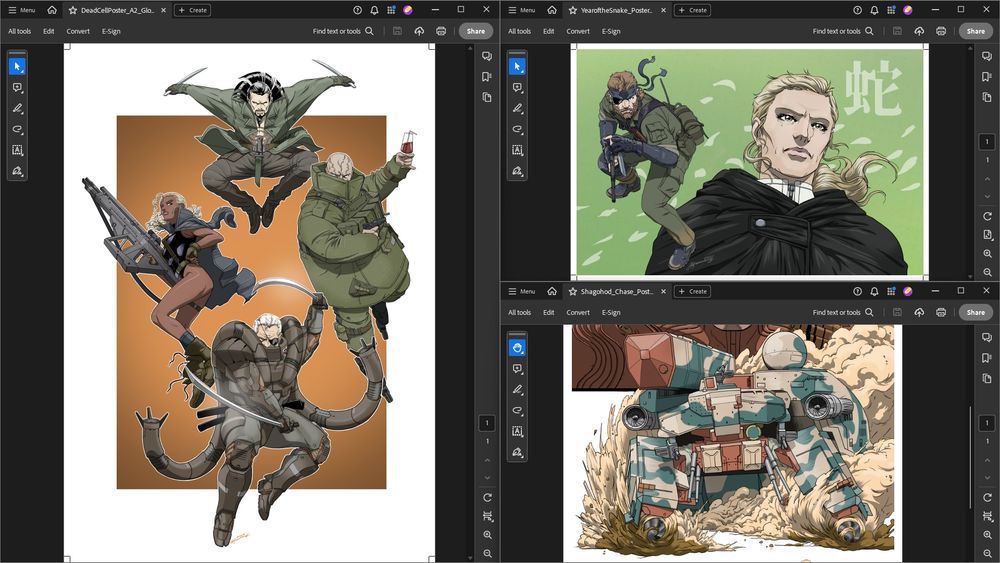
Task: Open the sign tool in DeadCellPoster window
Action: [17, 171]
